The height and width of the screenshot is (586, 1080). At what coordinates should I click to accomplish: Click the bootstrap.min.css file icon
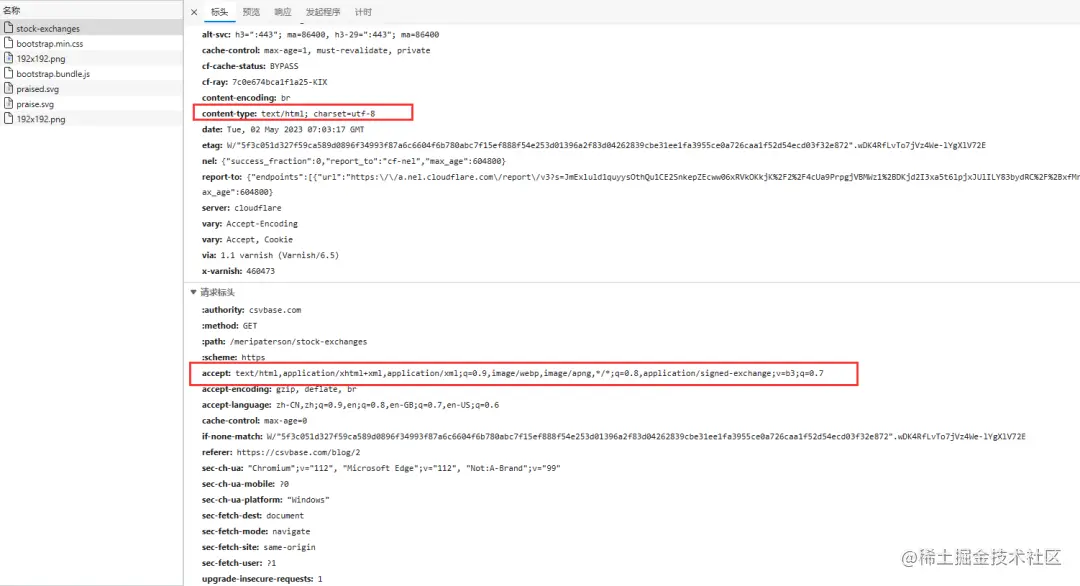coord(8,43)
